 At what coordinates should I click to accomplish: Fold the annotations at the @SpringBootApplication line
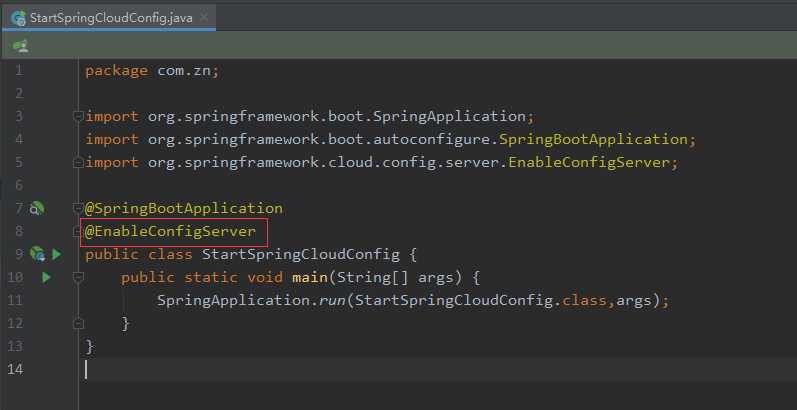coord(78,208)
